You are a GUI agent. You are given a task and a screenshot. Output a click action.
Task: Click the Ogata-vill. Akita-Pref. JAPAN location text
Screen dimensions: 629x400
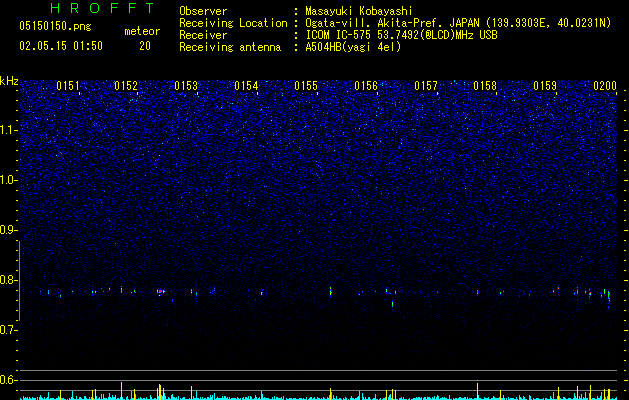(458, 23)
